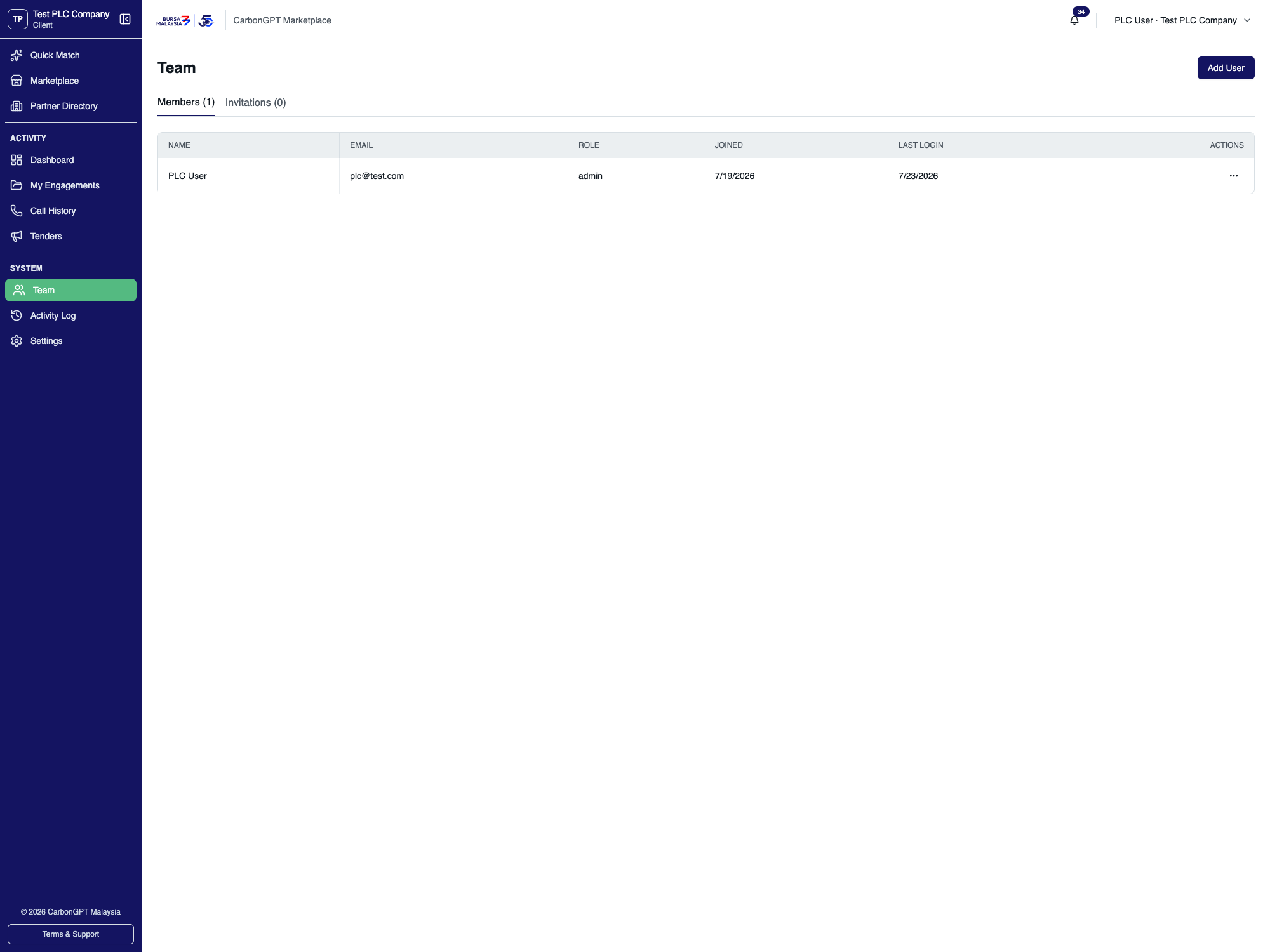The image size is (1270, 952).
Task: Click the My Engagements folder icon
Action: tap(17, 185)
